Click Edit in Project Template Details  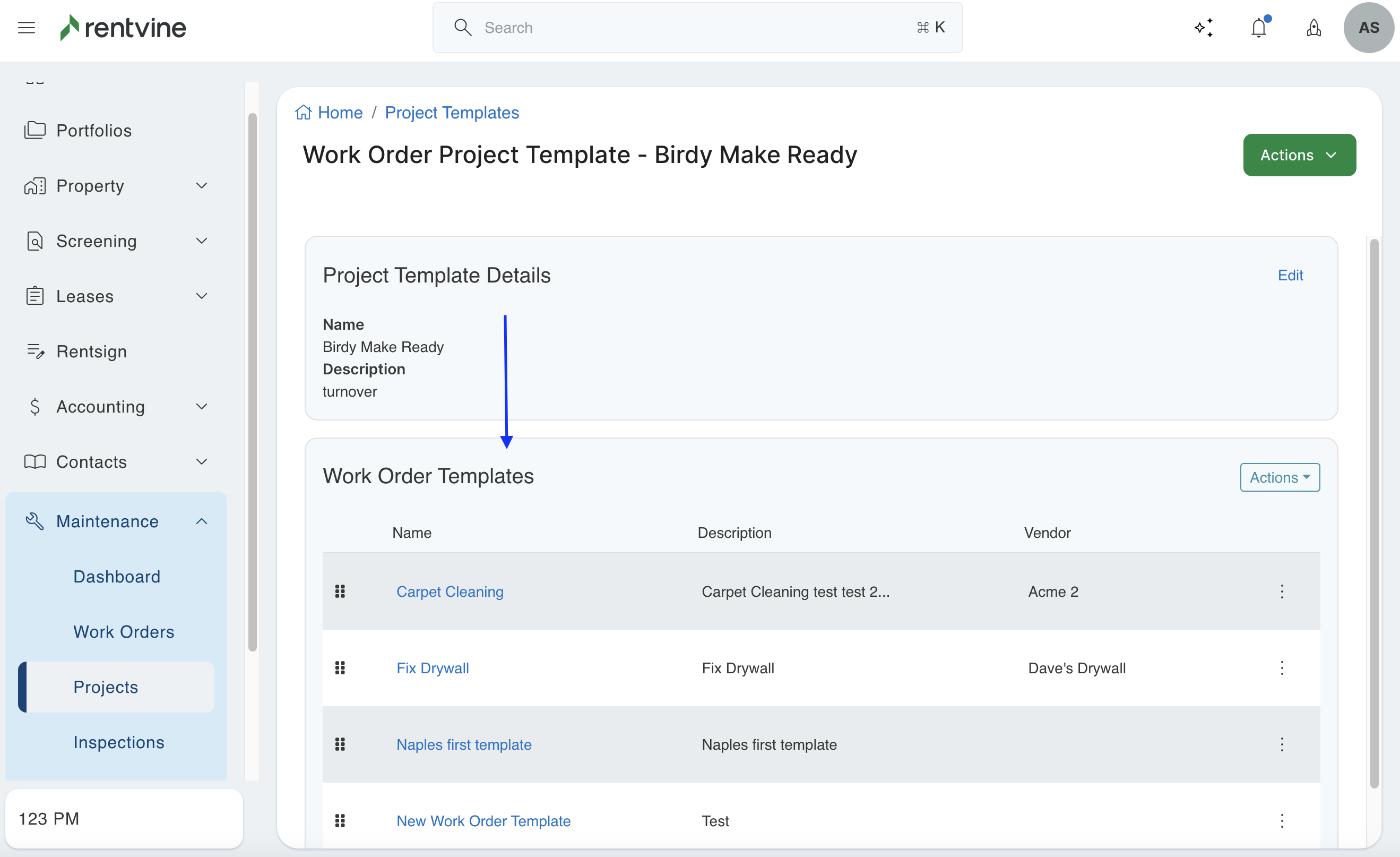[x=1290, y=275]
